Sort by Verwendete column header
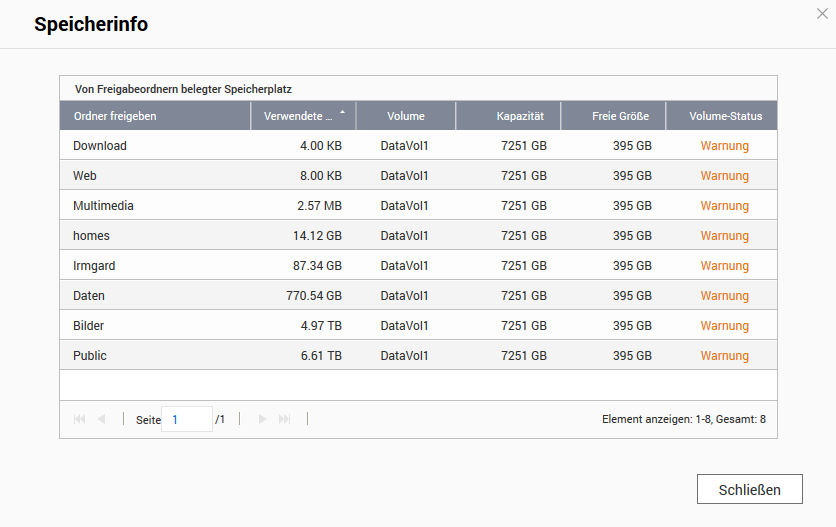836x527 pixels. [303, 116]
